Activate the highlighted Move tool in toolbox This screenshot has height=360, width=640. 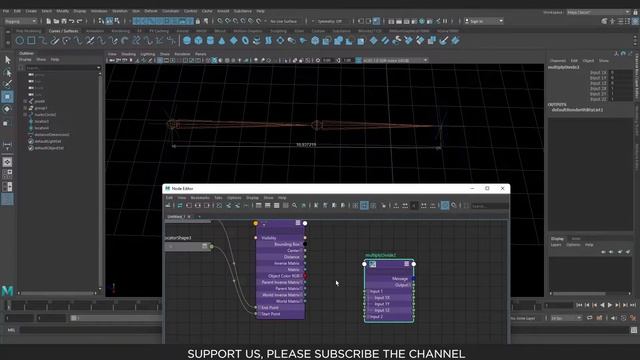(x=7, y=97)
